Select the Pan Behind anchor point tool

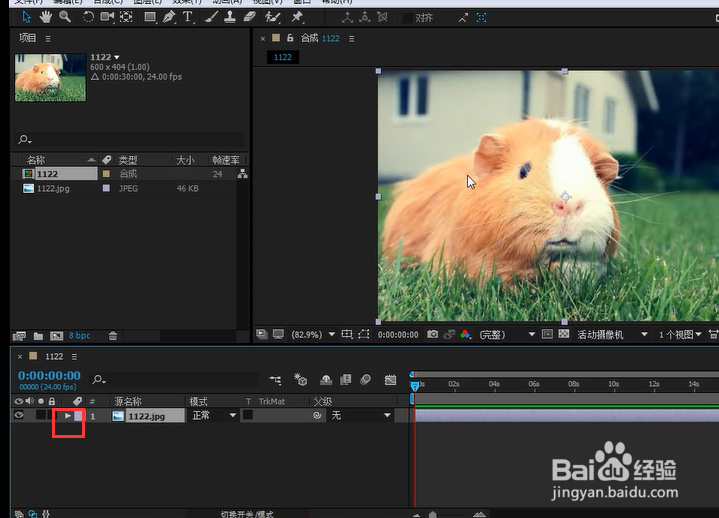point(126,17)
